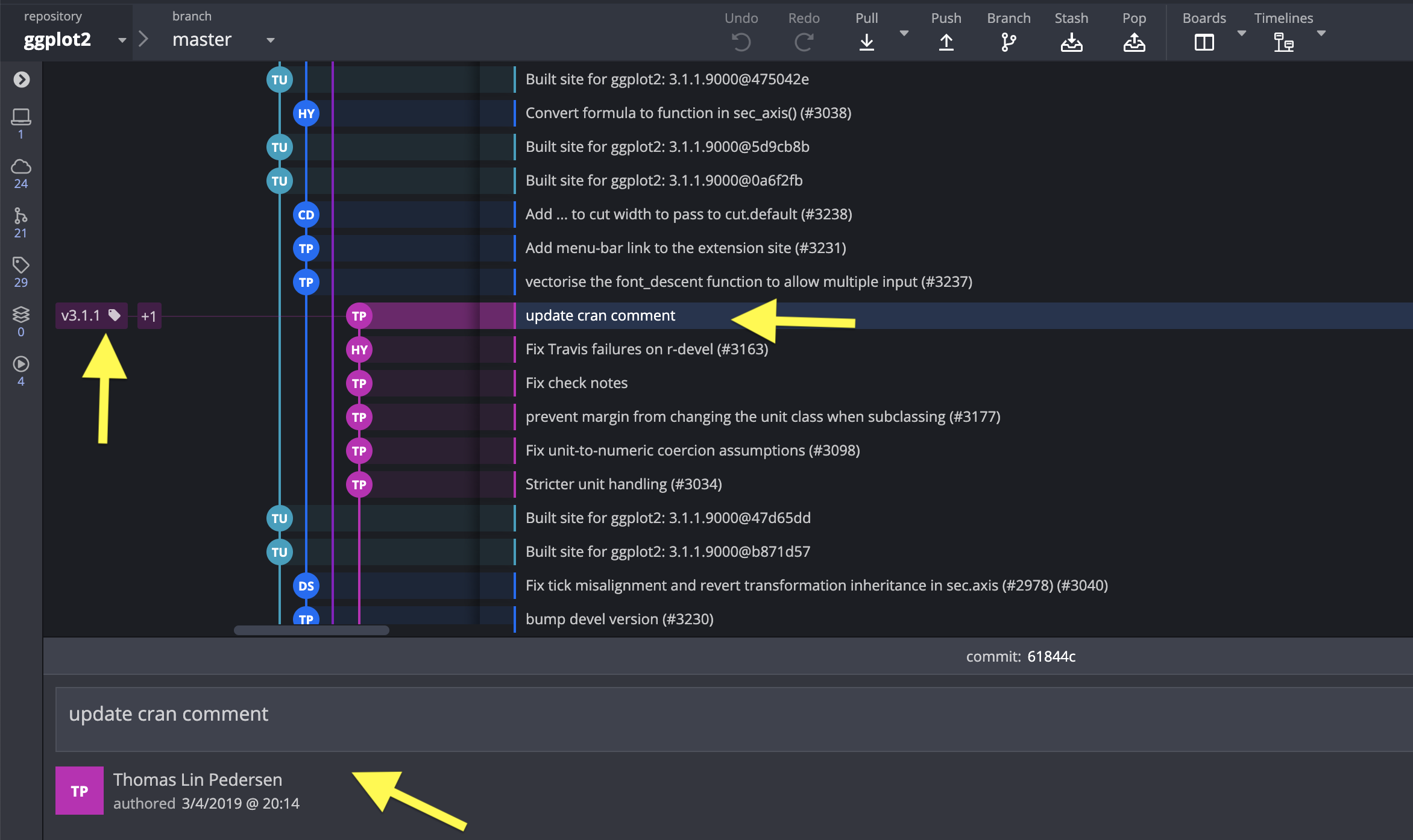The image size is (1413, 840).
Task: Open the remote cloud section showing 24
Action: pyautogui.click(x=21, y=174)
